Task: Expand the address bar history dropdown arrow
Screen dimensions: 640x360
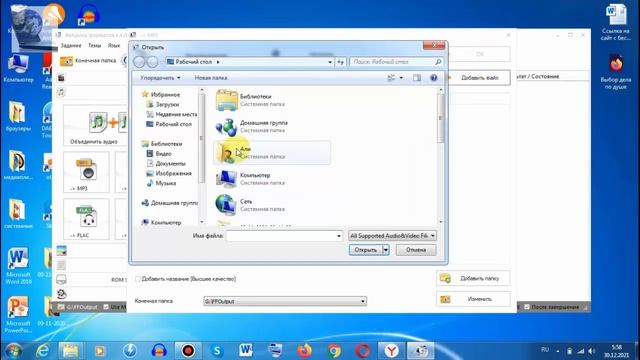Action: tap(330, 62)
